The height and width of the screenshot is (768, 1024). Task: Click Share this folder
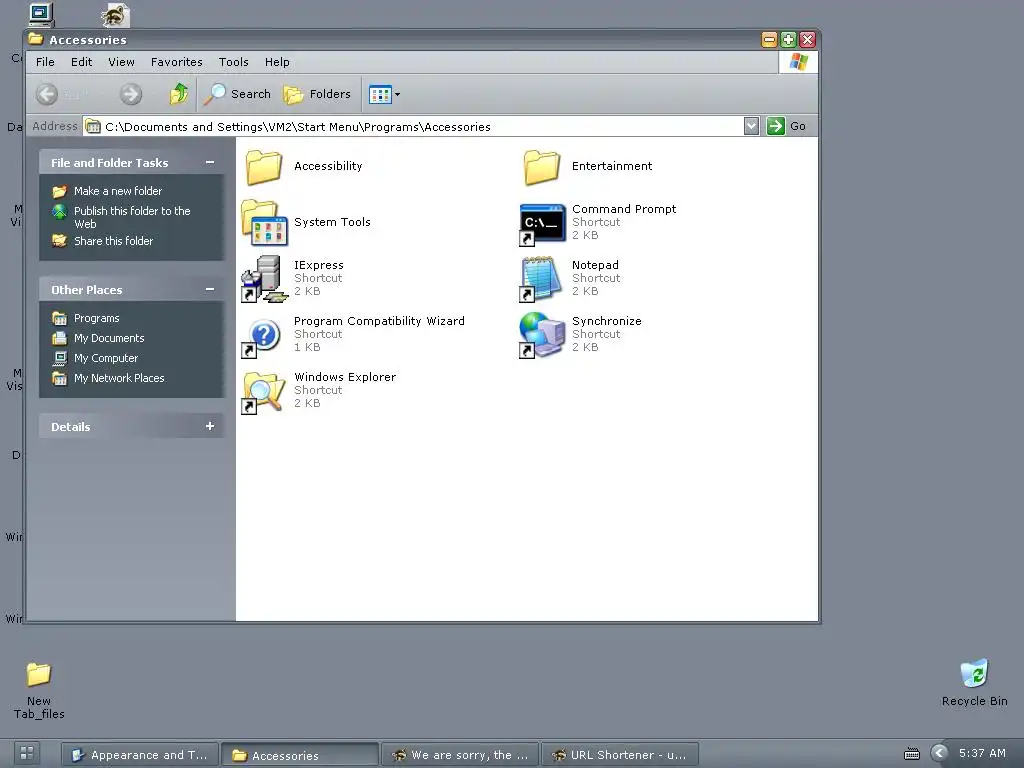(x=113, y=241)
